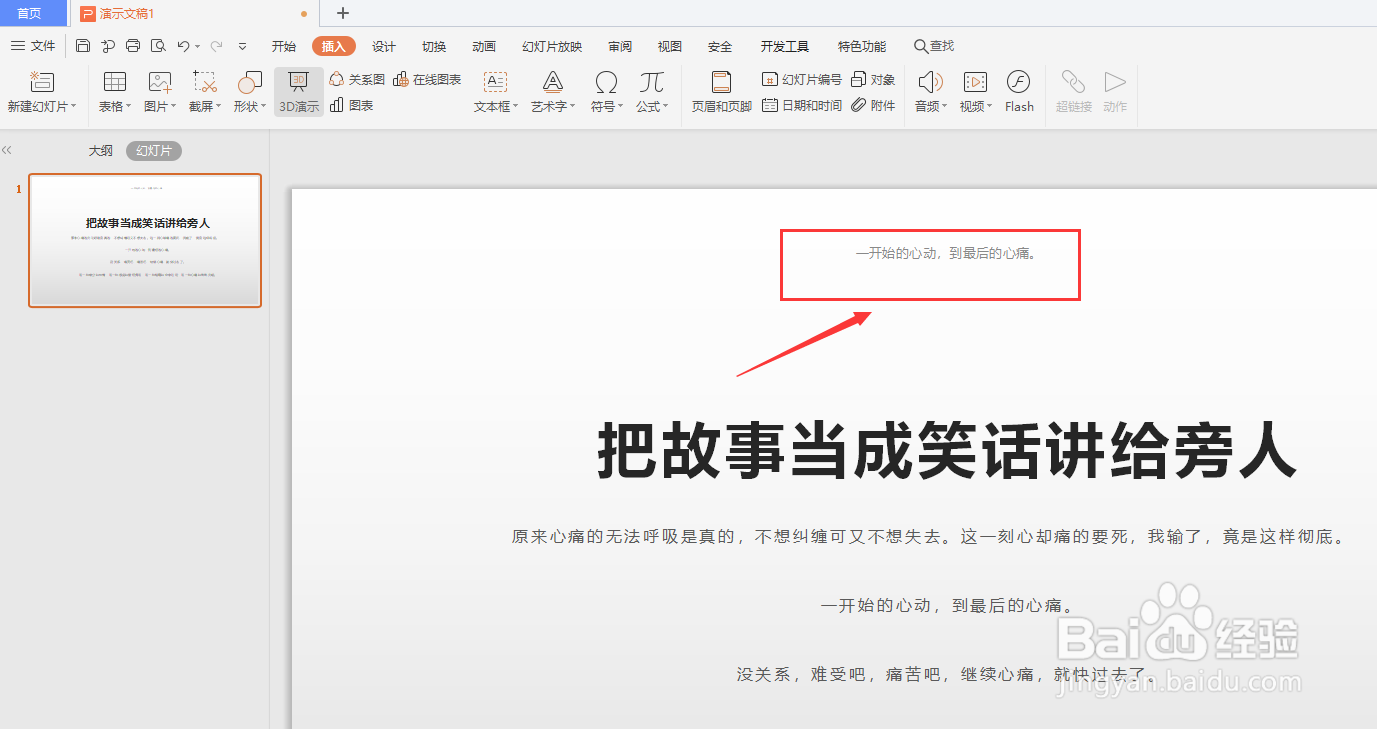
Task: Switch to the 切换 ribbon tab
Action: pos(434,47)
